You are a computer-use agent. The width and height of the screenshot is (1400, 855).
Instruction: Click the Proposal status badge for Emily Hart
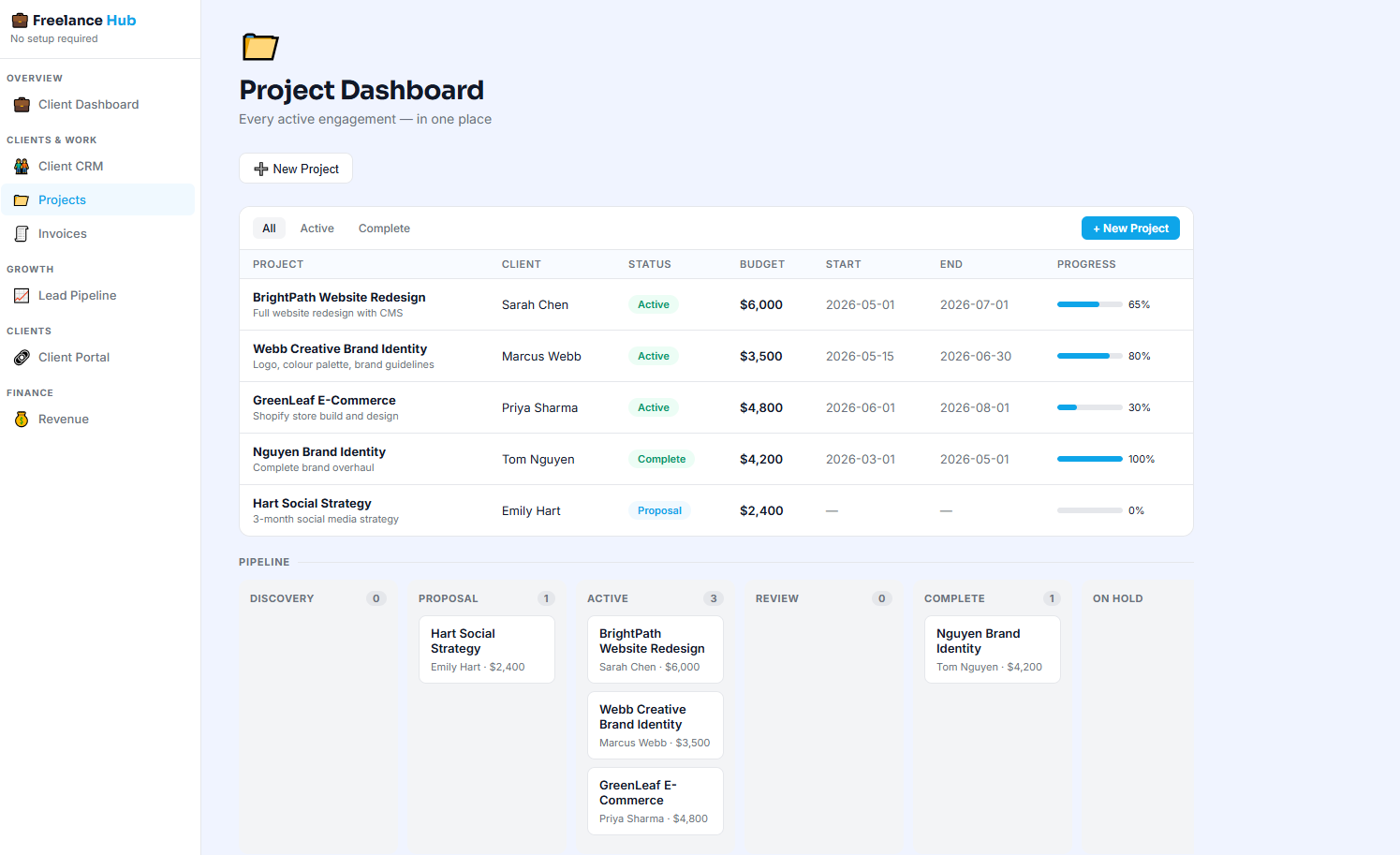point(659,510)
